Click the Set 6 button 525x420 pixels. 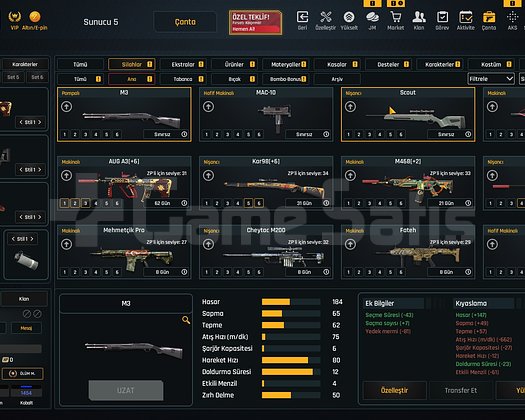(37, 77)
